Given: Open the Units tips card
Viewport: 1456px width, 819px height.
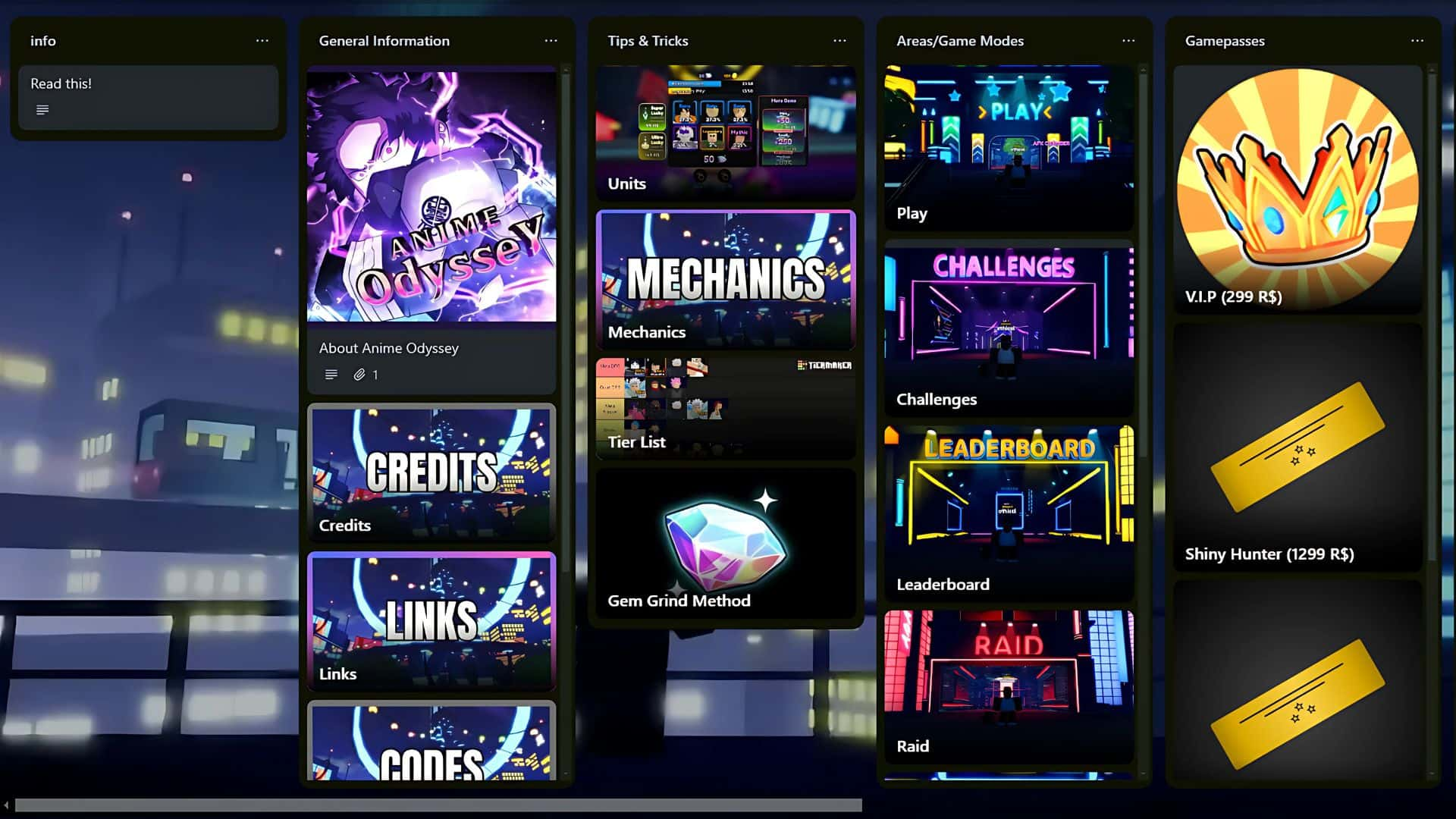Looking at the screenshot, I should pos(727,130).
